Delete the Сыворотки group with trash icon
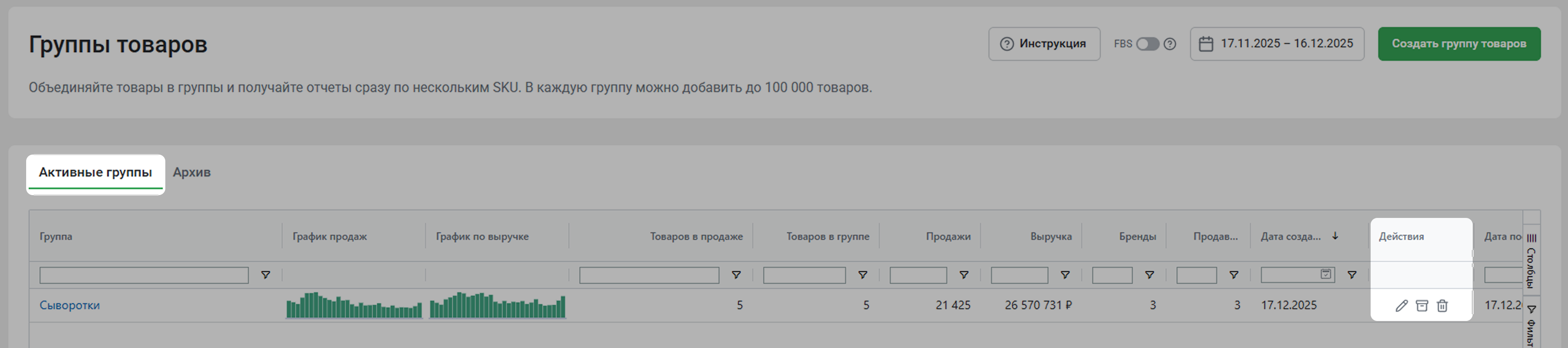 1442,305
